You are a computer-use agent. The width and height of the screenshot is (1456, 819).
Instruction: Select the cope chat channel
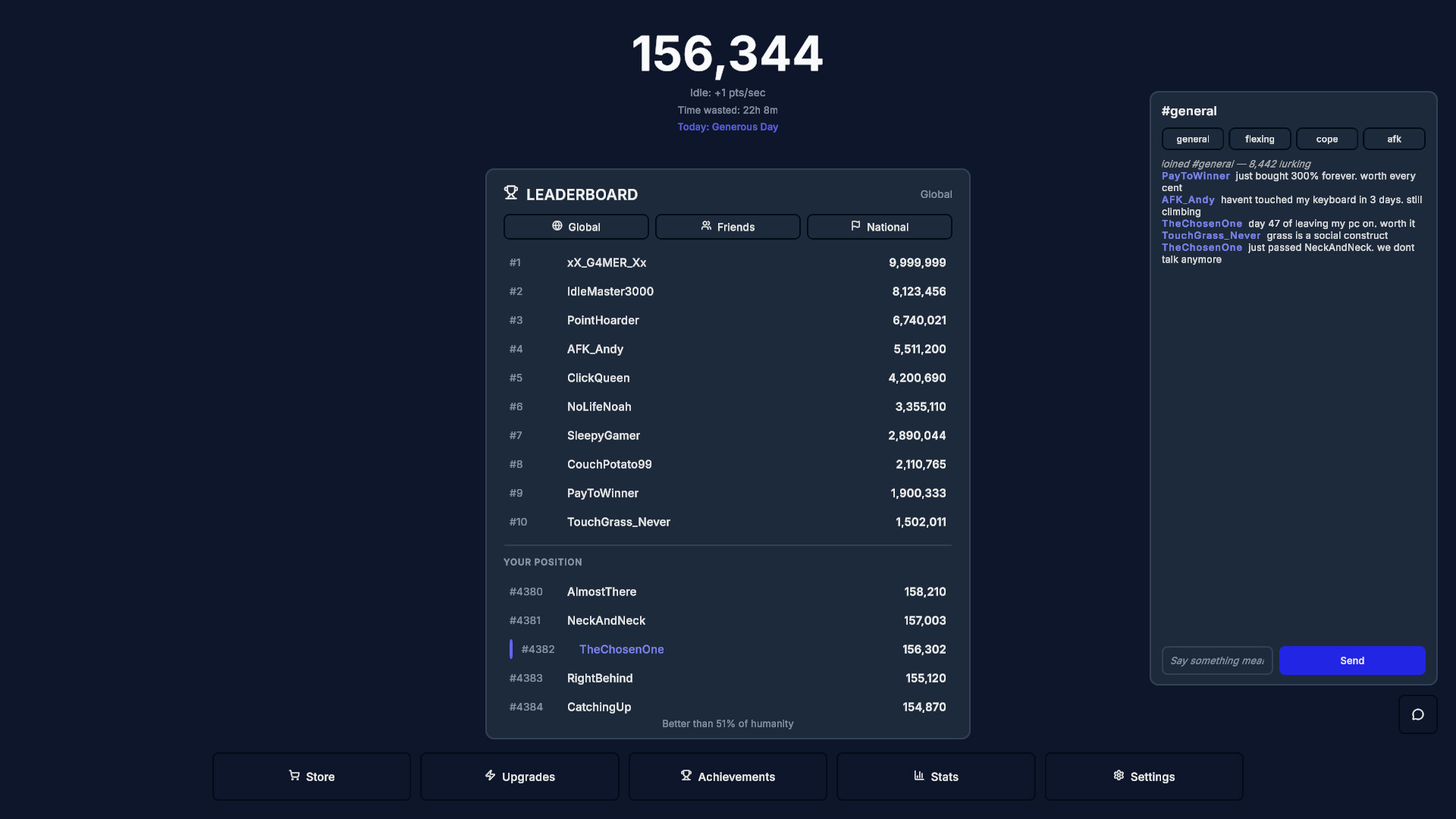click(x=1327, y=139)
